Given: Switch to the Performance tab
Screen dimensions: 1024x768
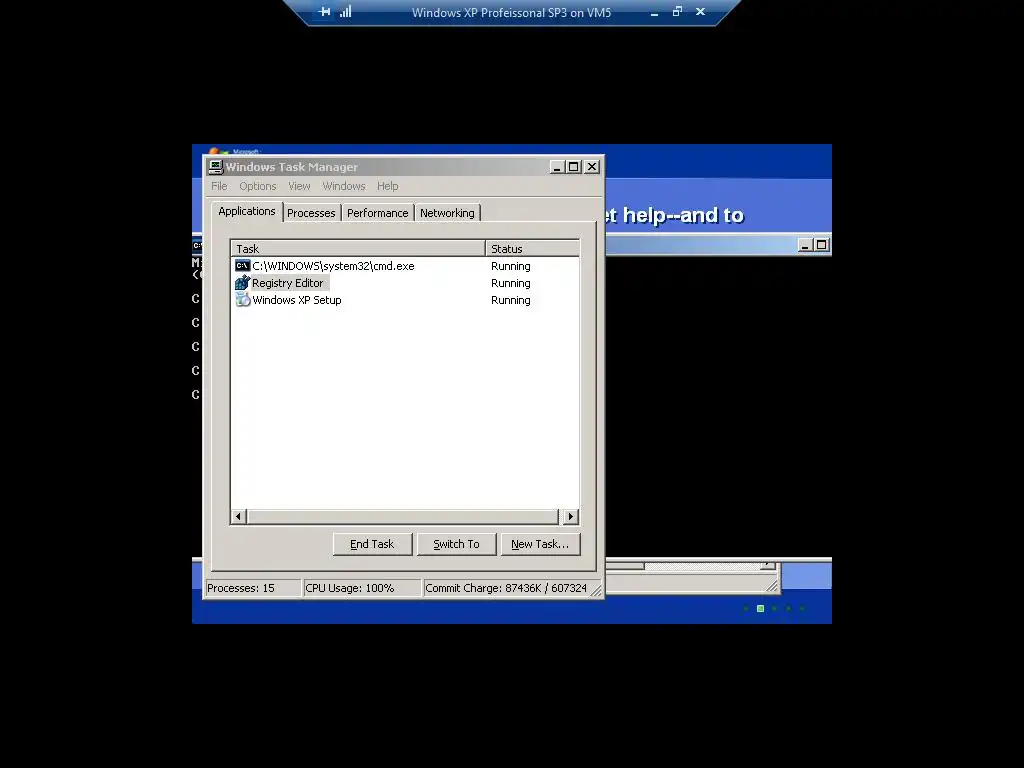Looking at the screenshot, I should (x=377, y=213).
